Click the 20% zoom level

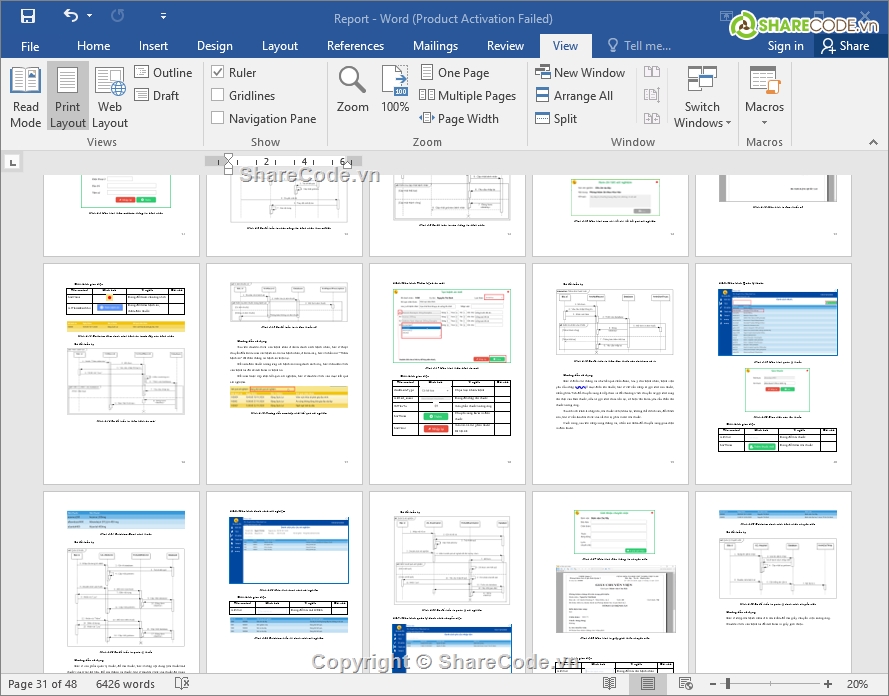pos(857,684)
